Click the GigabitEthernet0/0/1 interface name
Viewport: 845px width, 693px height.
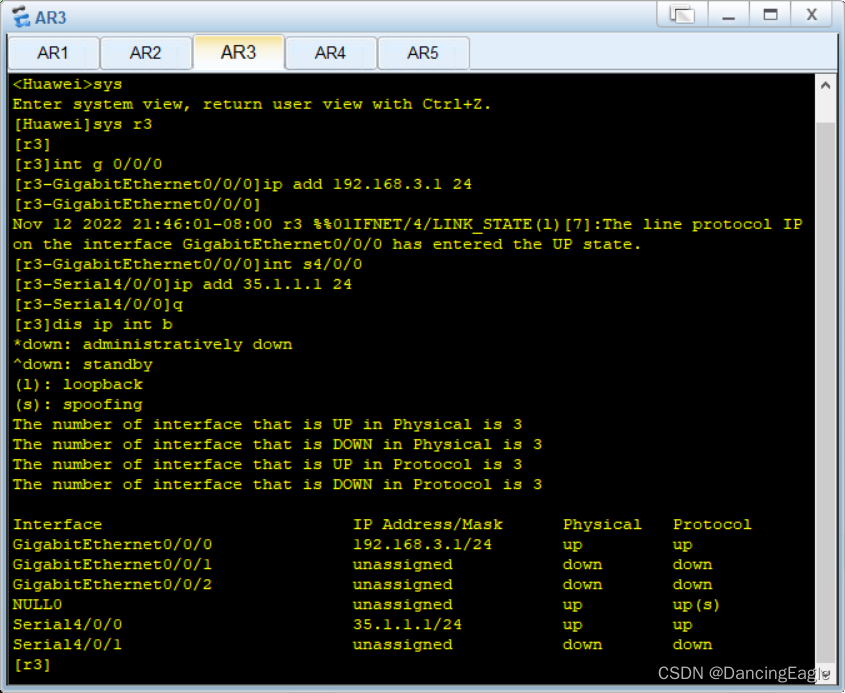click(x=113, y=564)
